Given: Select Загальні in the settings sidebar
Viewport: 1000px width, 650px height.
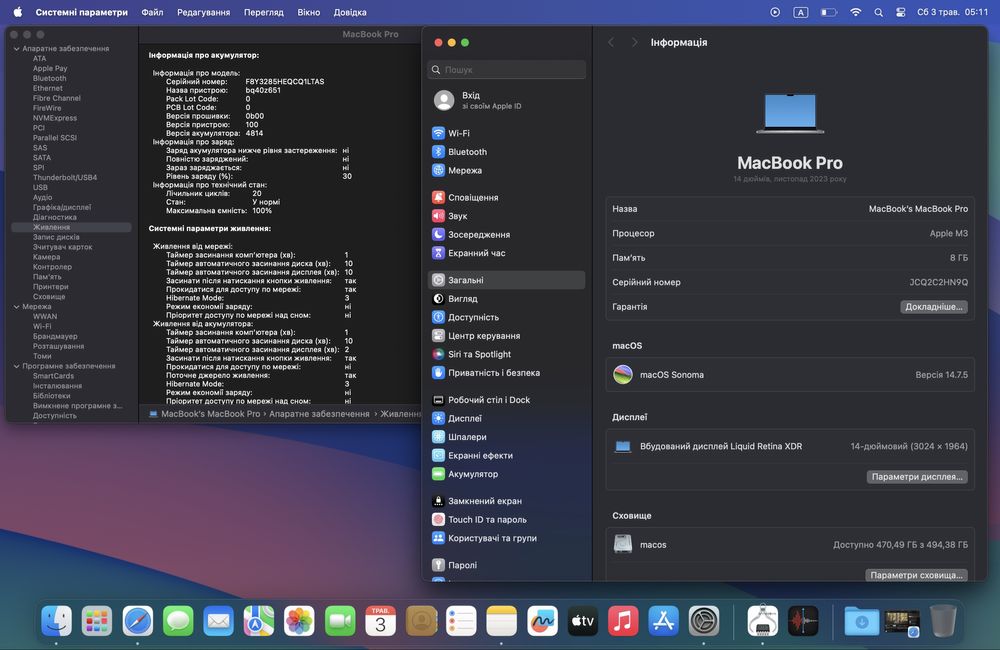Looking at the screenshot, I should [x=506, y=280].
